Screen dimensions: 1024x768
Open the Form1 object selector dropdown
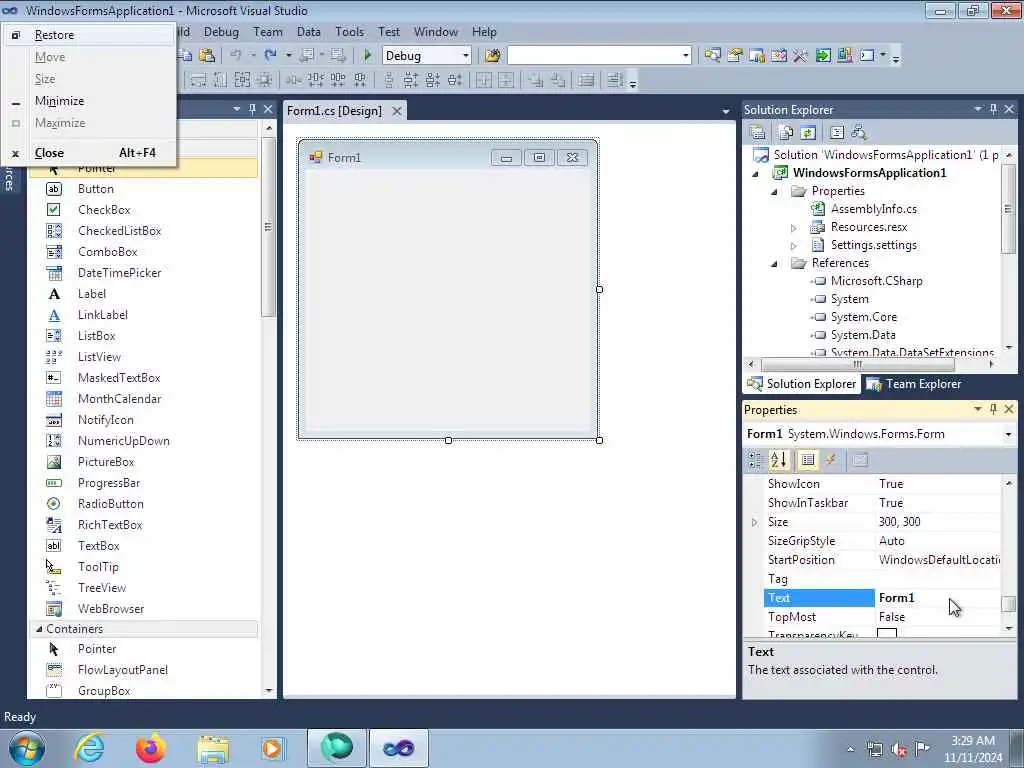[x=1008, y=434]
